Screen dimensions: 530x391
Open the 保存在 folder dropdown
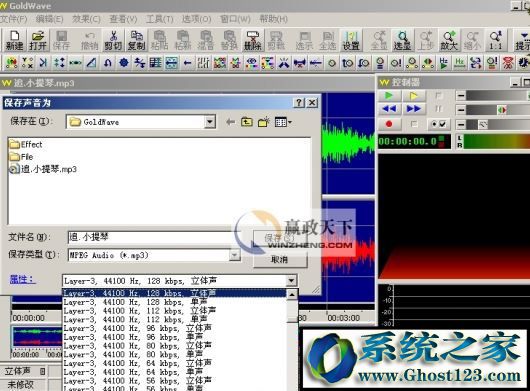pos(210,122)
